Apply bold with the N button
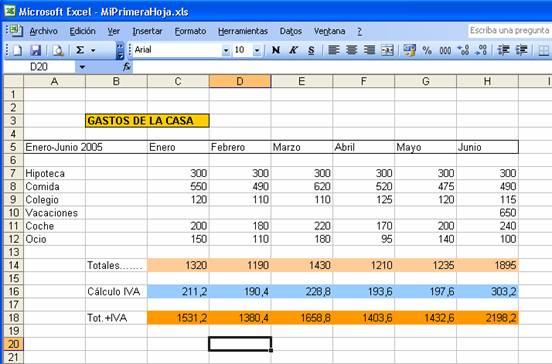This screenshot has height=364, width=552. pos(276,50)
